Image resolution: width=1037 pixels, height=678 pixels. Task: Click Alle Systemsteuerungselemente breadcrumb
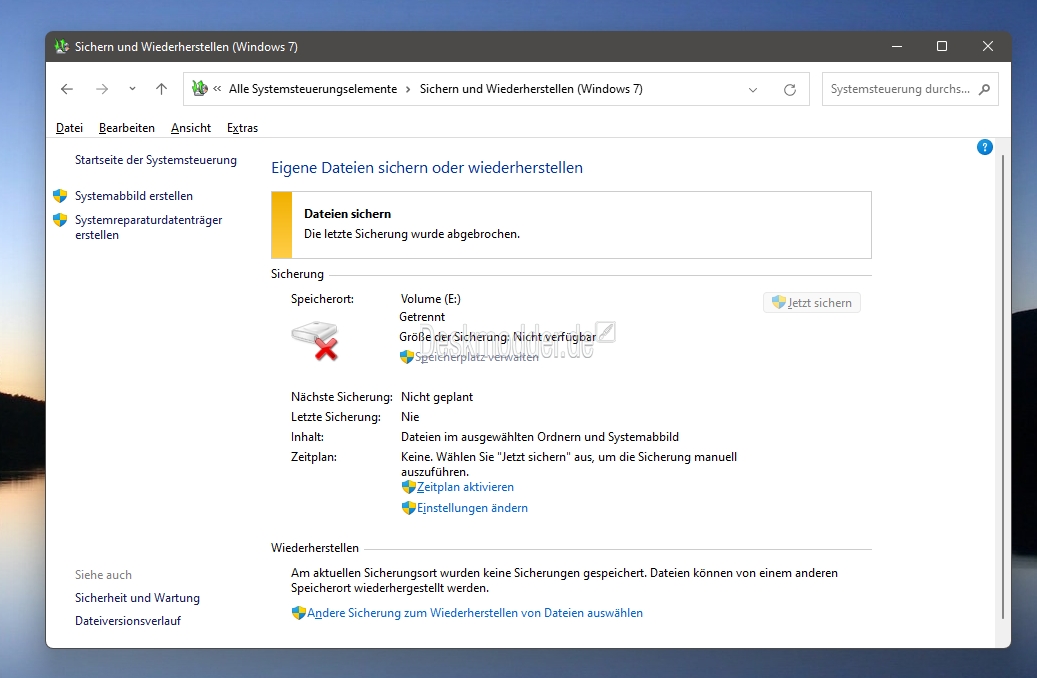(x=313, y=89)
